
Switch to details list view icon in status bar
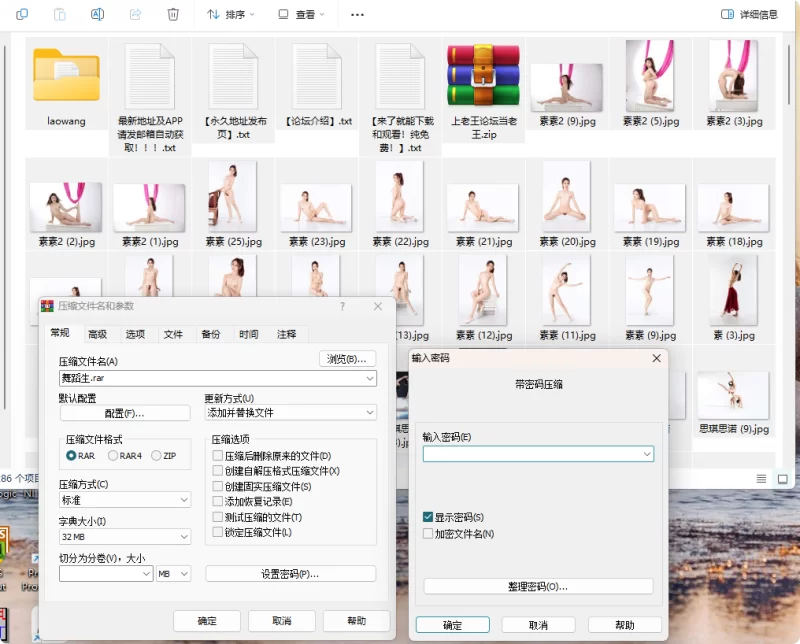[761, 480]
